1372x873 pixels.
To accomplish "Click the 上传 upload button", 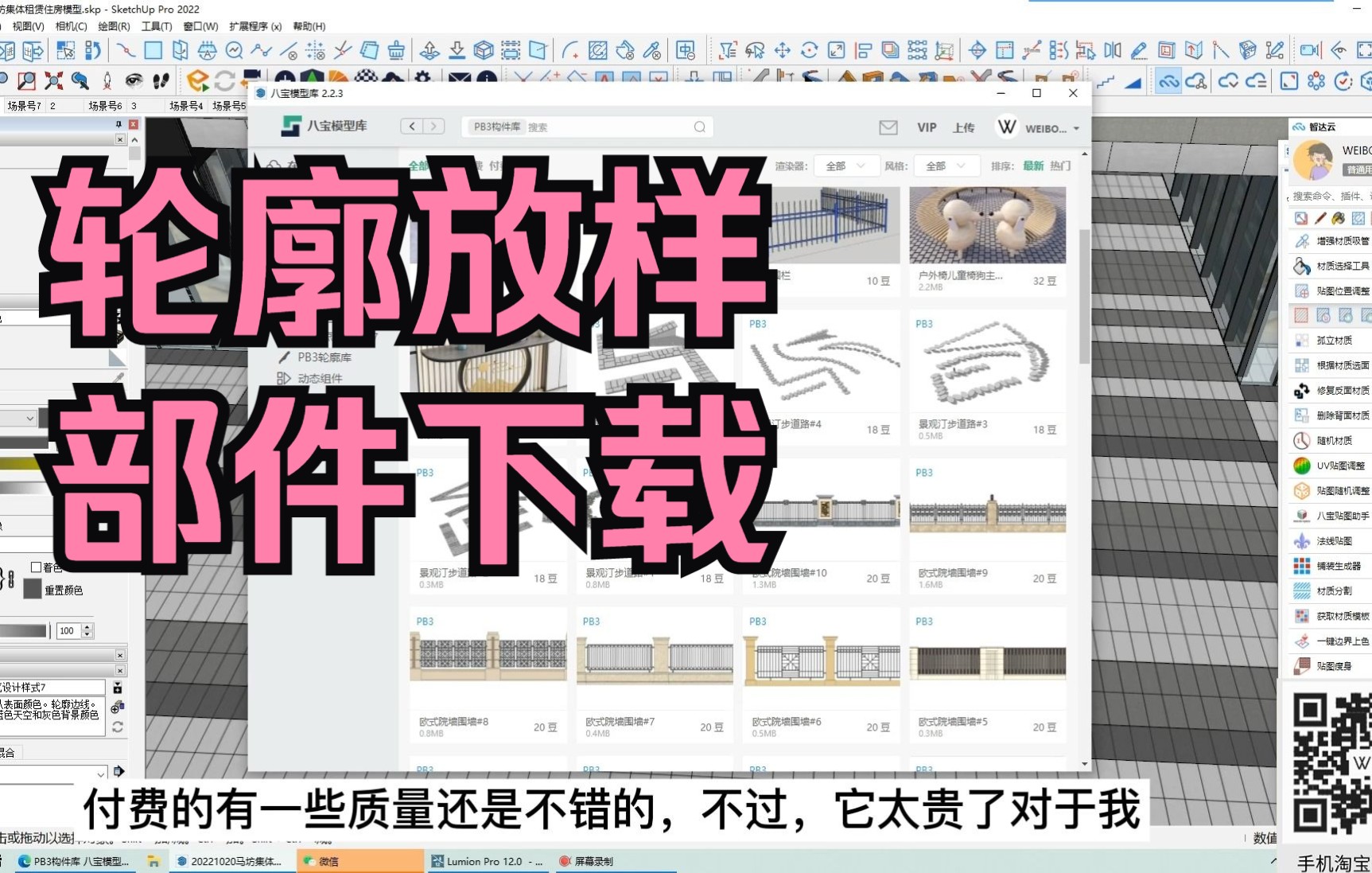I will 963,127.
